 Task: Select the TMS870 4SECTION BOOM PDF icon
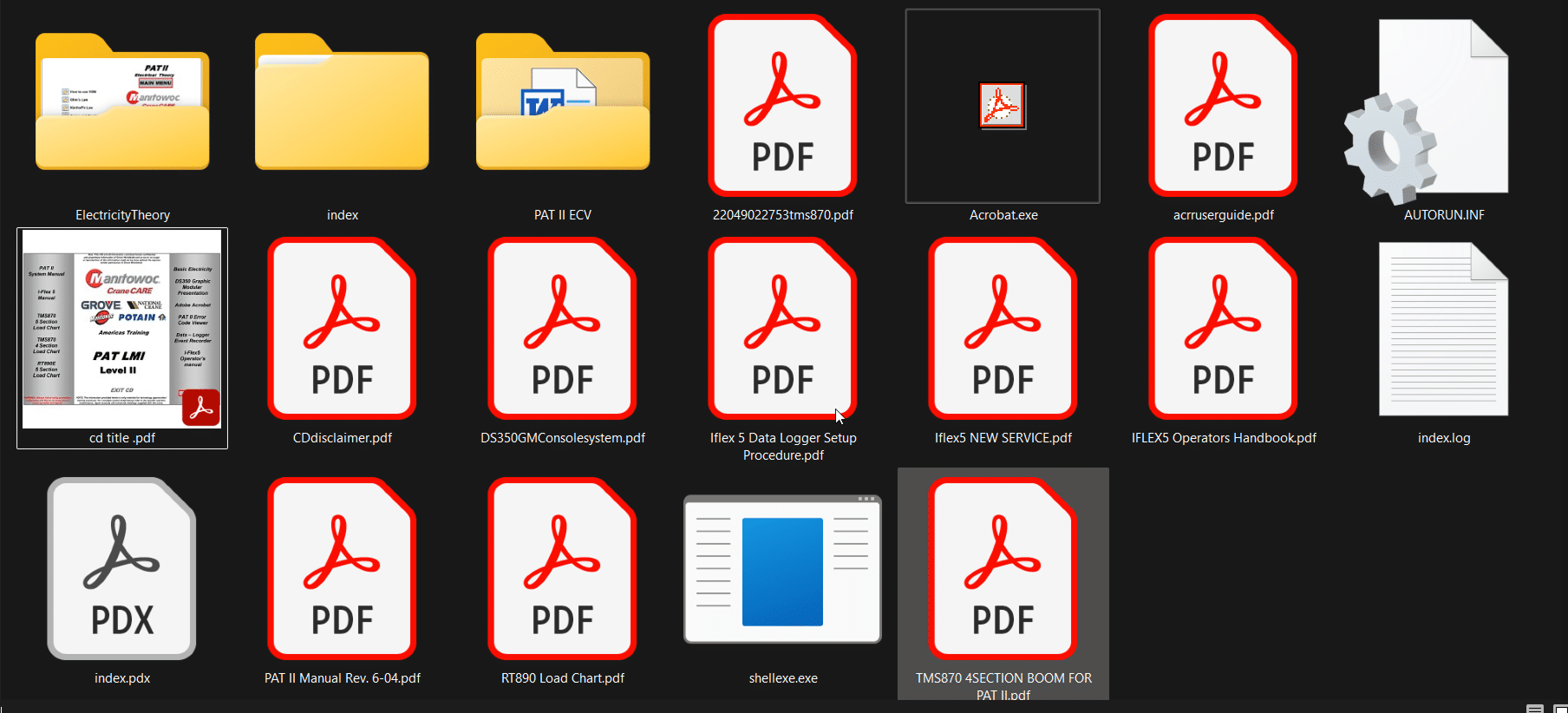pos(1003,569)
